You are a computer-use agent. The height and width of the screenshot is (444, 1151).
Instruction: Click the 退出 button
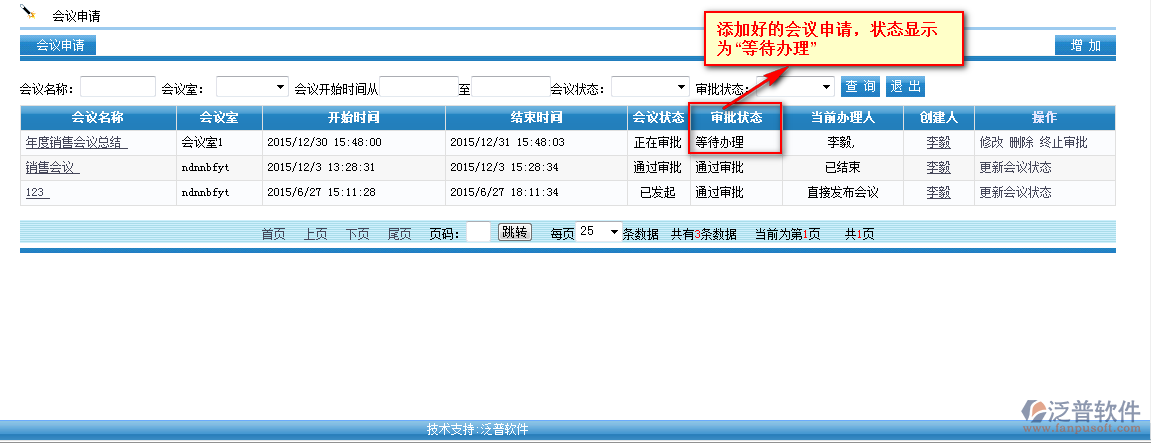pyautogui.click(x=904, y=87)
